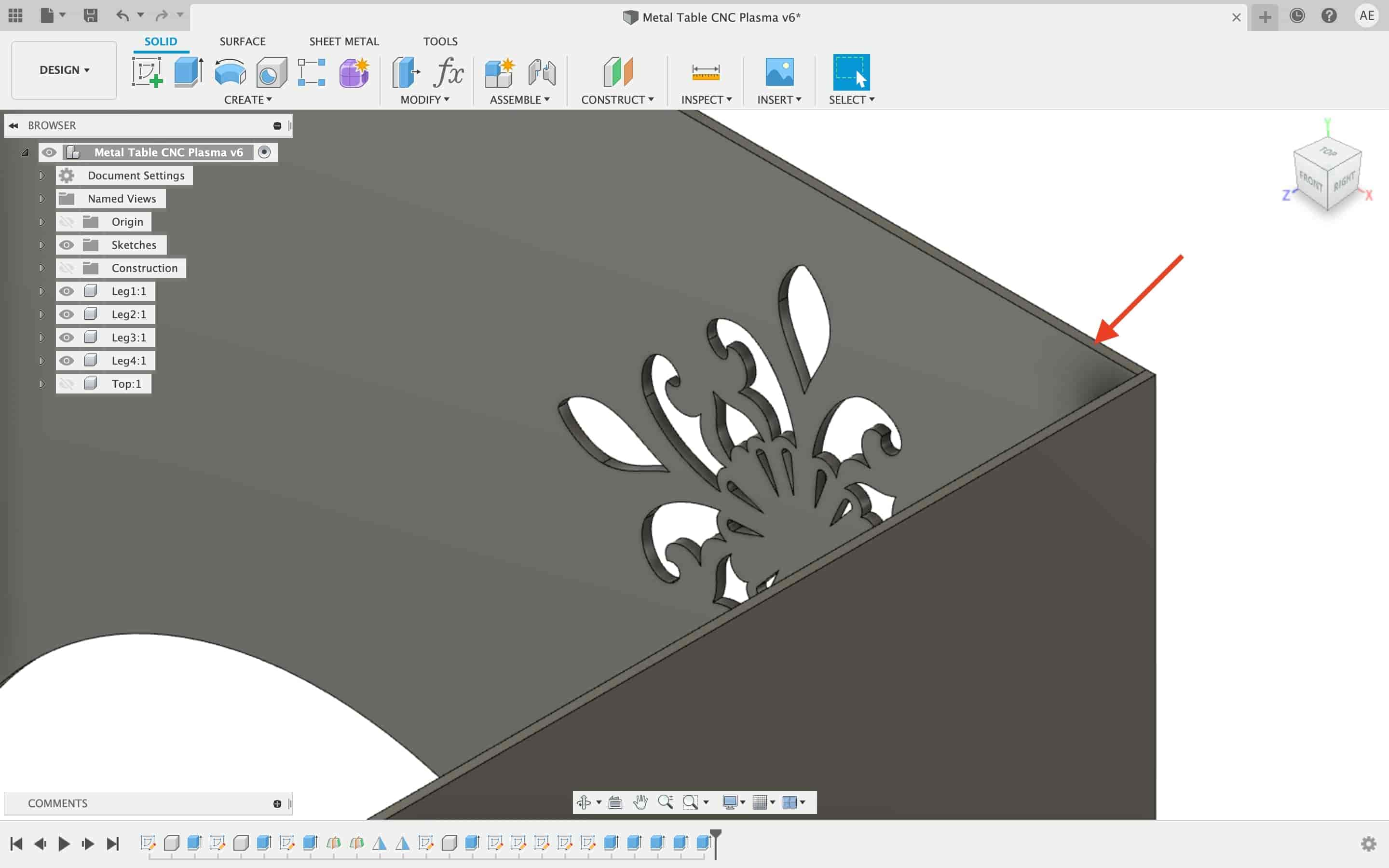Viewport: 1389px width, 868px height.
Task: Open timeline settings gear
Action: tap(1369, 844)
